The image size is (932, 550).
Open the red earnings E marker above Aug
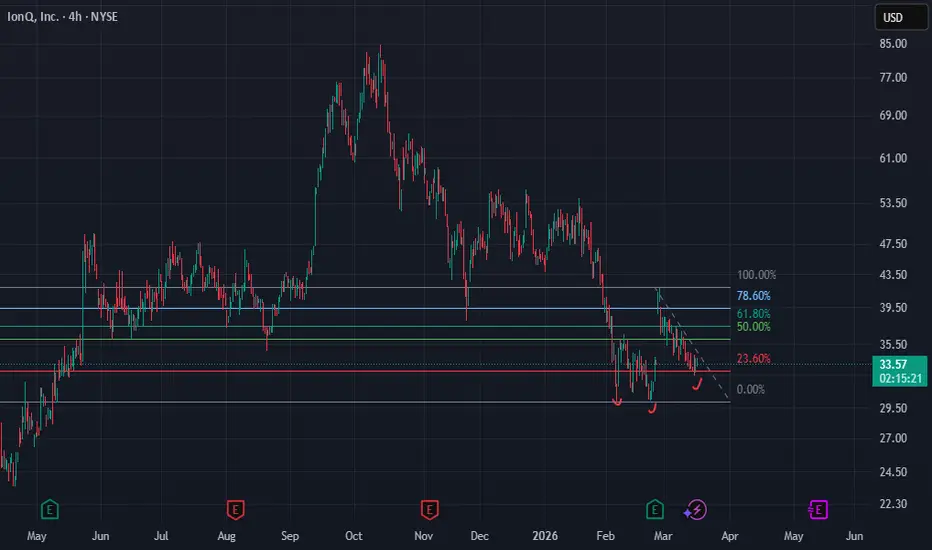coord(235,510)
